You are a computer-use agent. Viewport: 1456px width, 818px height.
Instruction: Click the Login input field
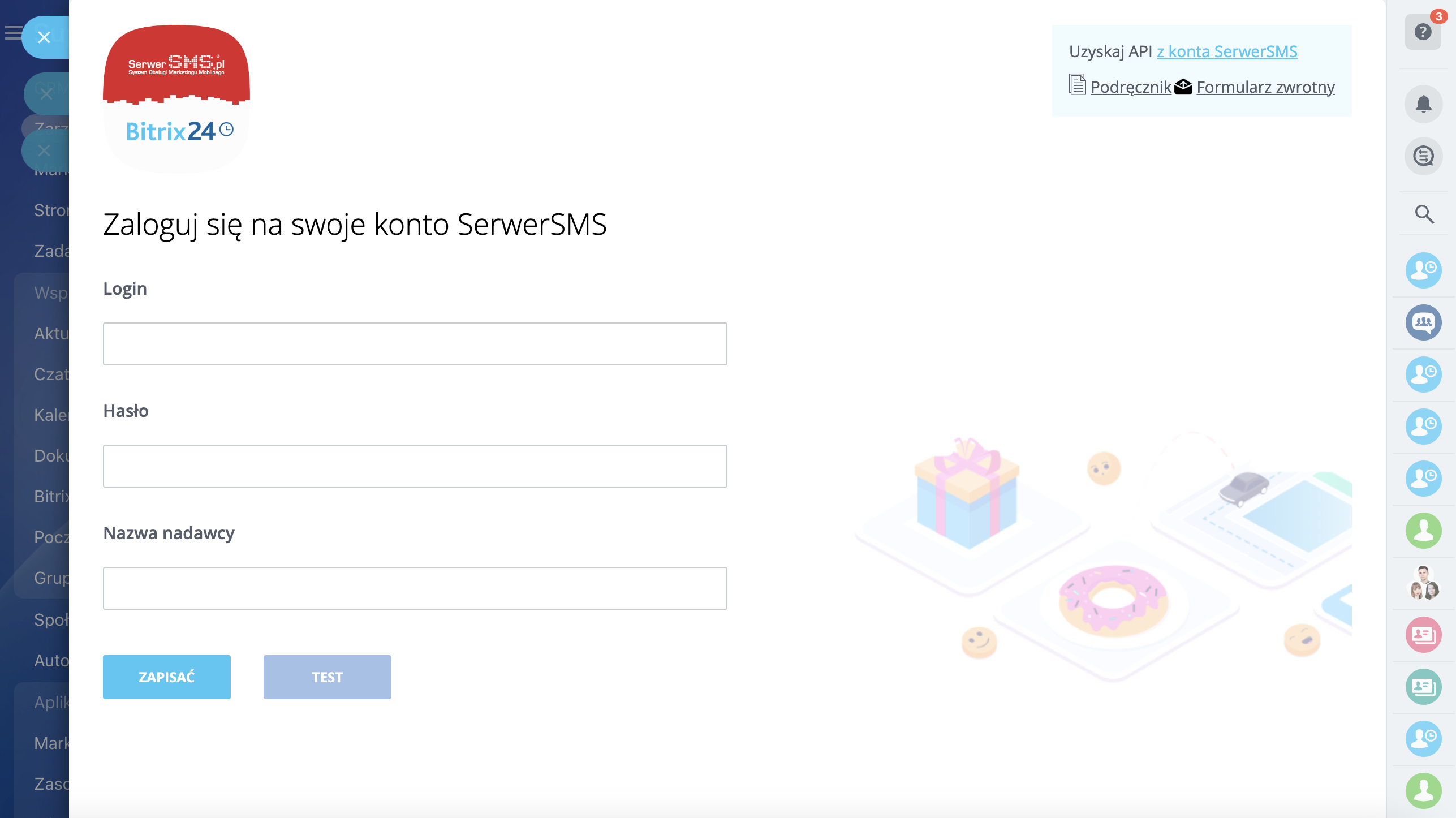415,344
